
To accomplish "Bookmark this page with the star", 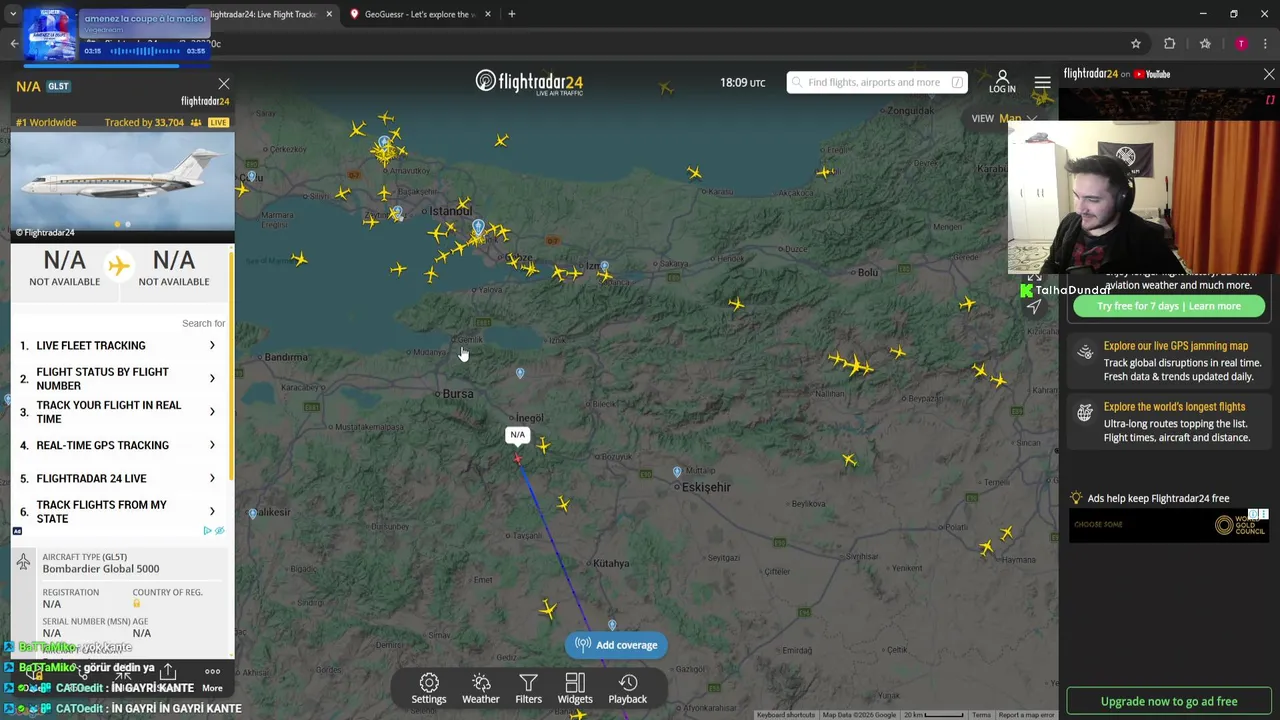I will pyautogui.click(x=1136, y=44).
